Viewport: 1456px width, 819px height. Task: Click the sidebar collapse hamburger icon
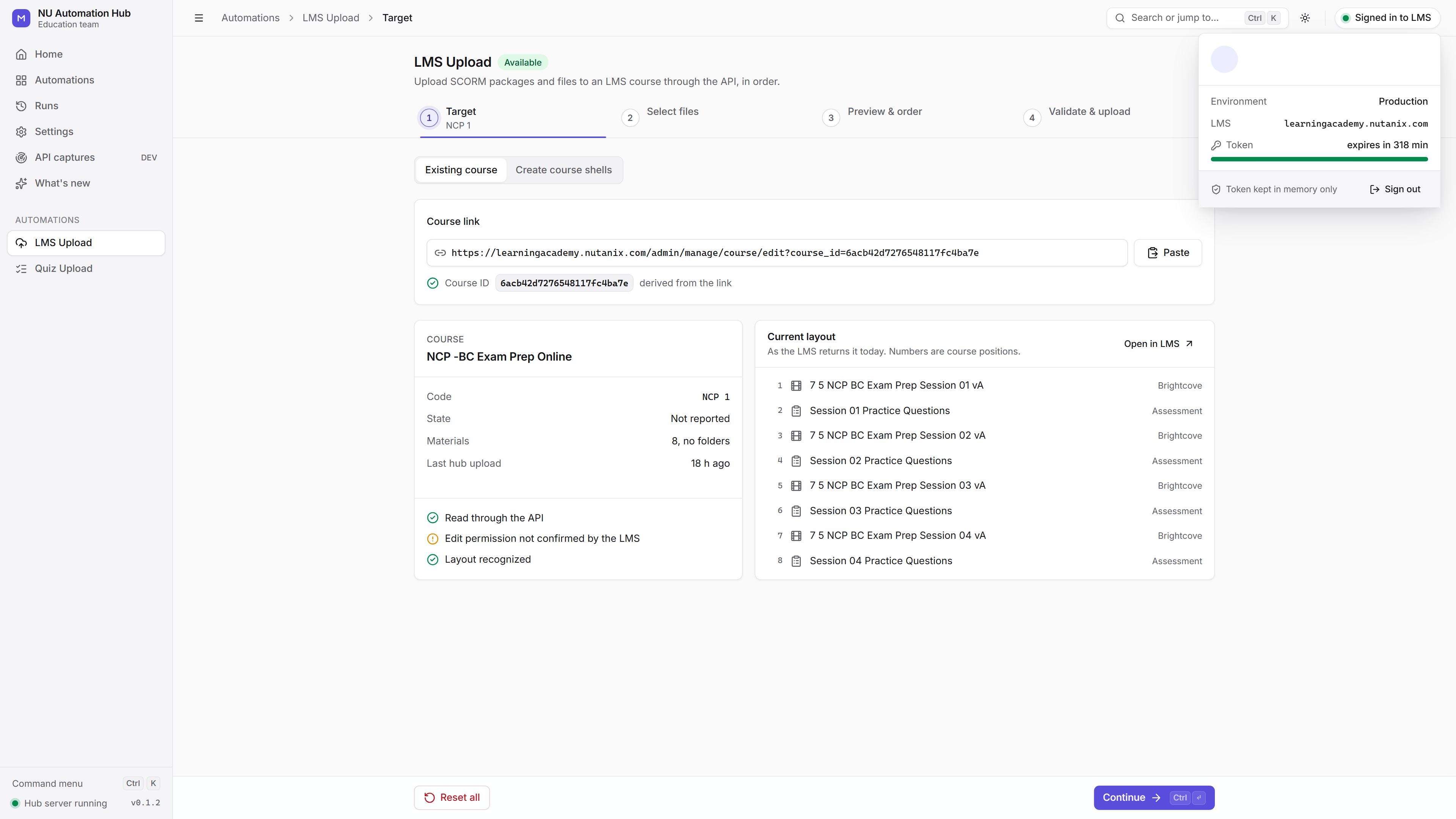(x=198, y=18)
